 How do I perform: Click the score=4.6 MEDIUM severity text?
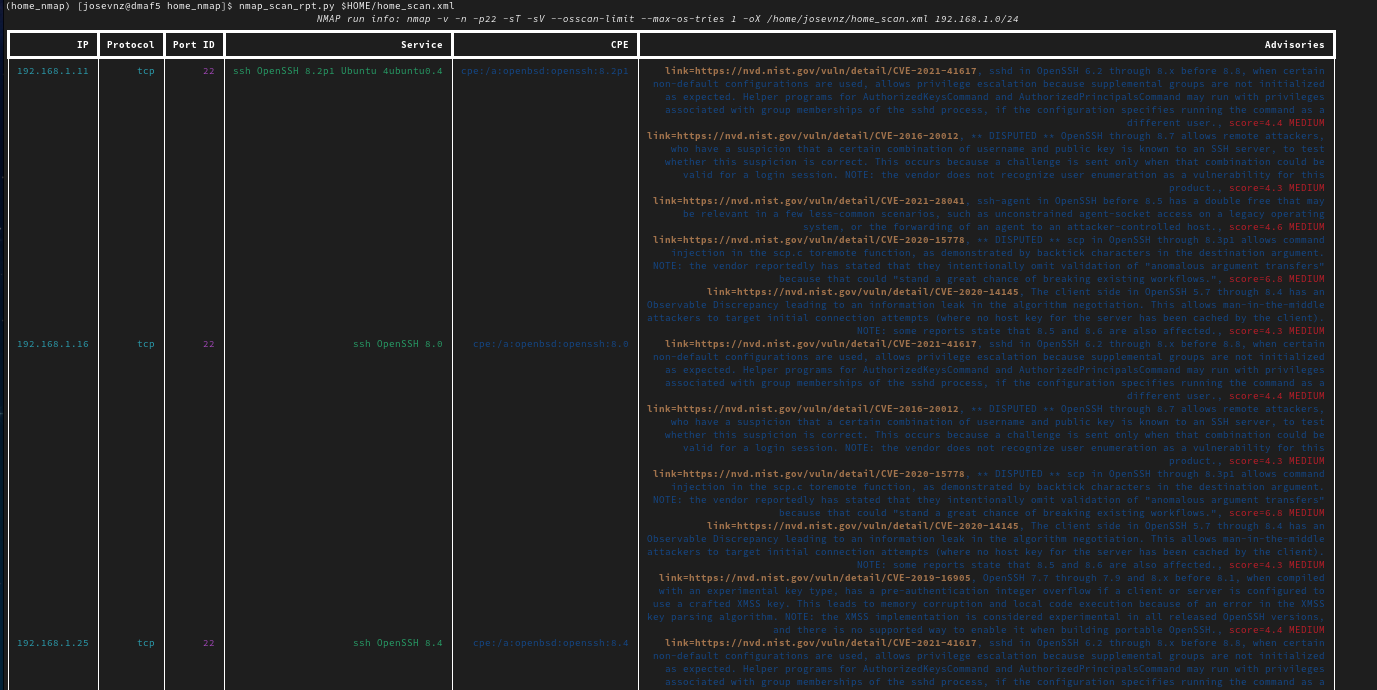(1277, 227)
